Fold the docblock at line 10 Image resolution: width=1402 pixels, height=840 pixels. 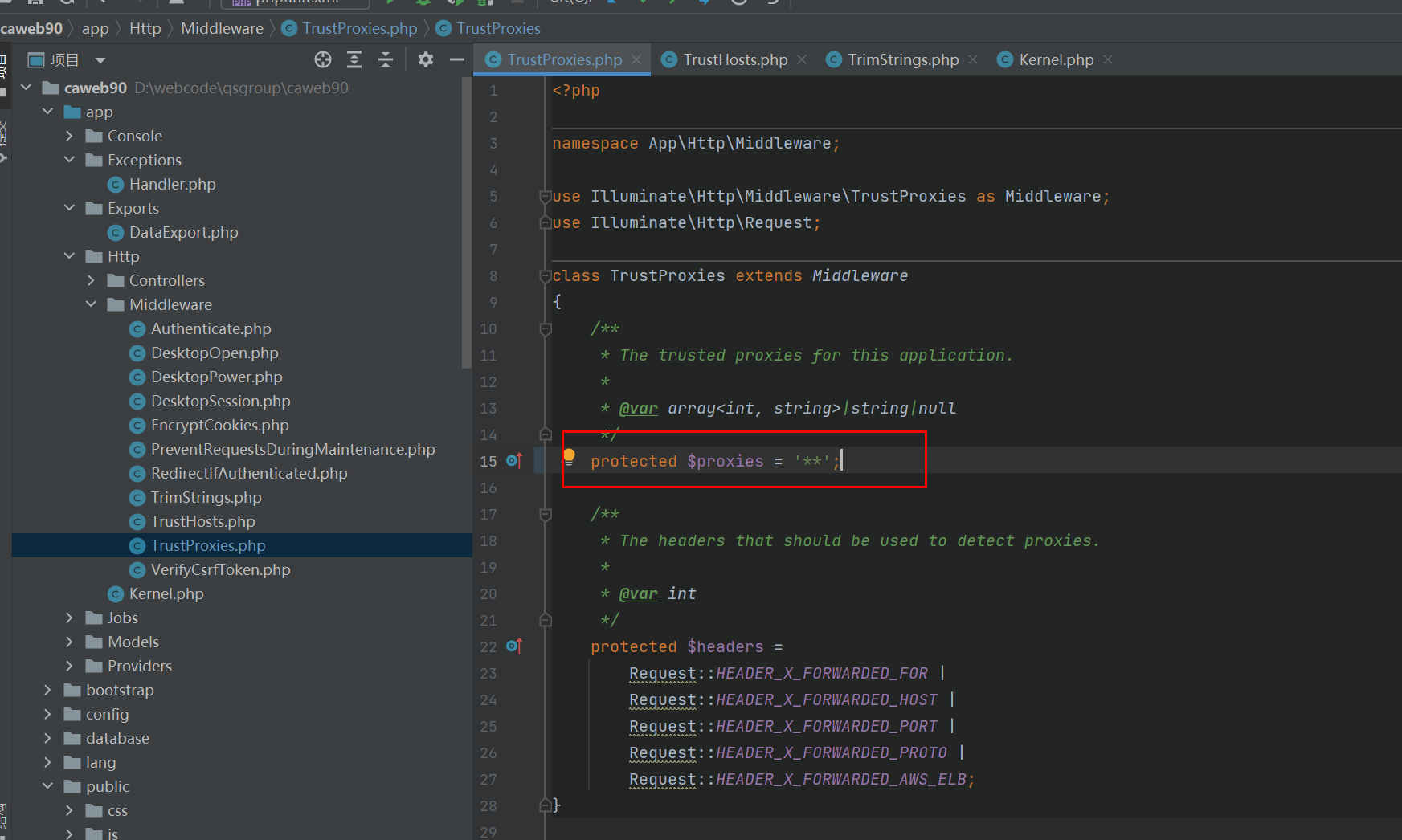(546, 328)
